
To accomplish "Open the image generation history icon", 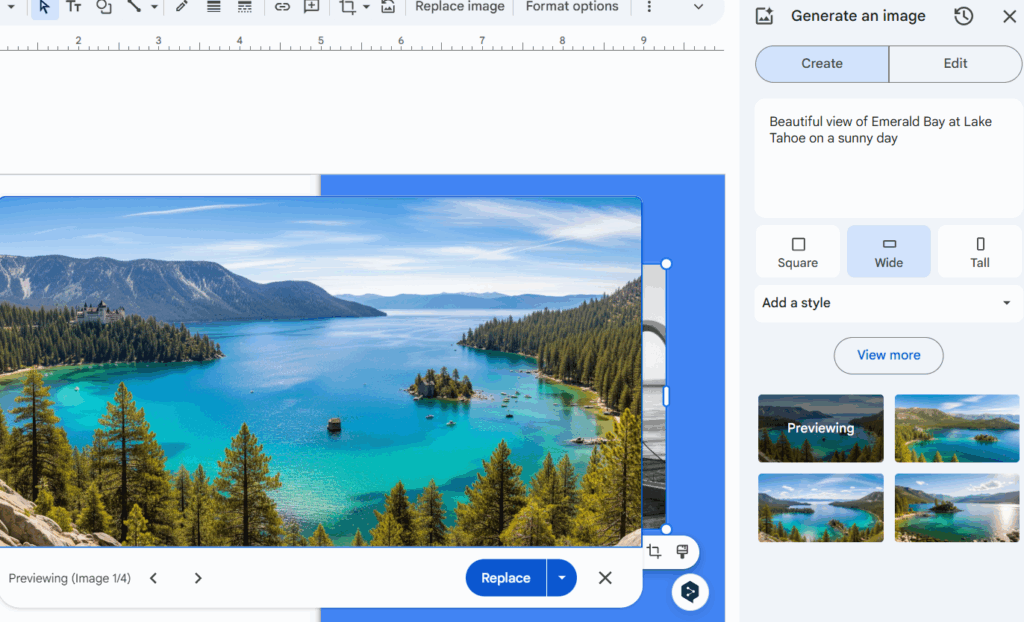I will click(963, 16).
